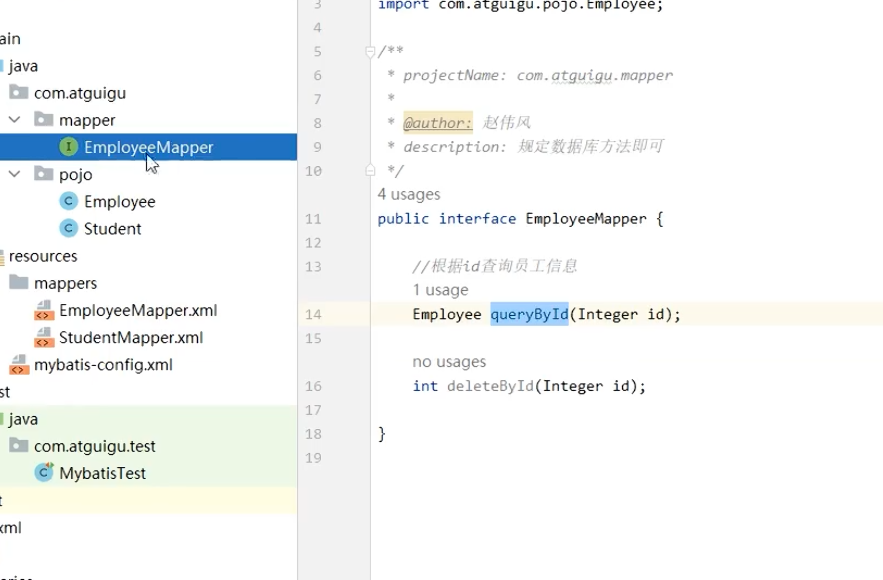Click the mappers folder icon
Viewport: 883px width, 580px height.
[19, 283]
